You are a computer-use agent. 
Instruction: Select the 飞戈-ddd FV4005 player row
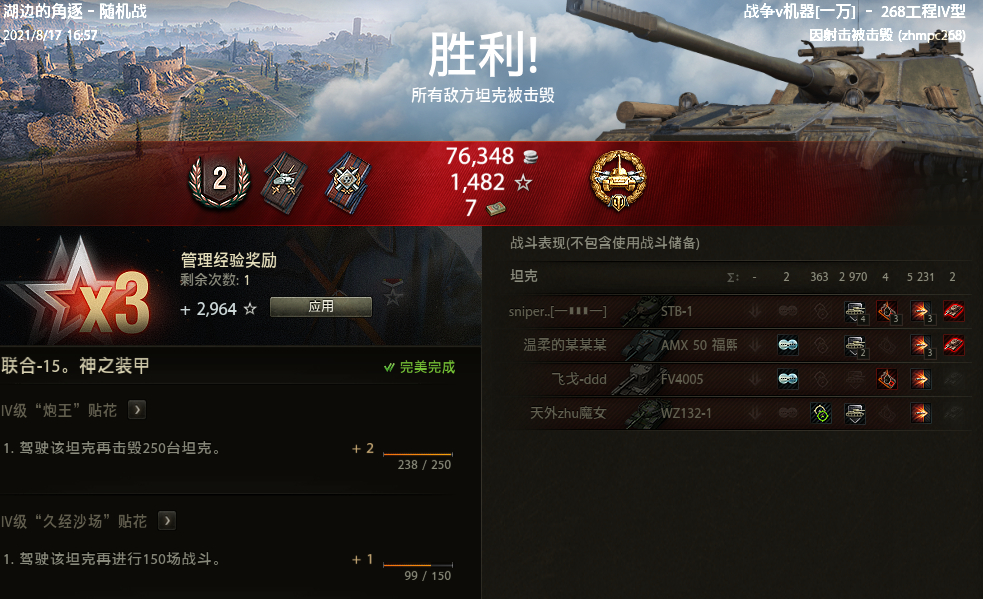pyautogui.click(x=737, y=379)
